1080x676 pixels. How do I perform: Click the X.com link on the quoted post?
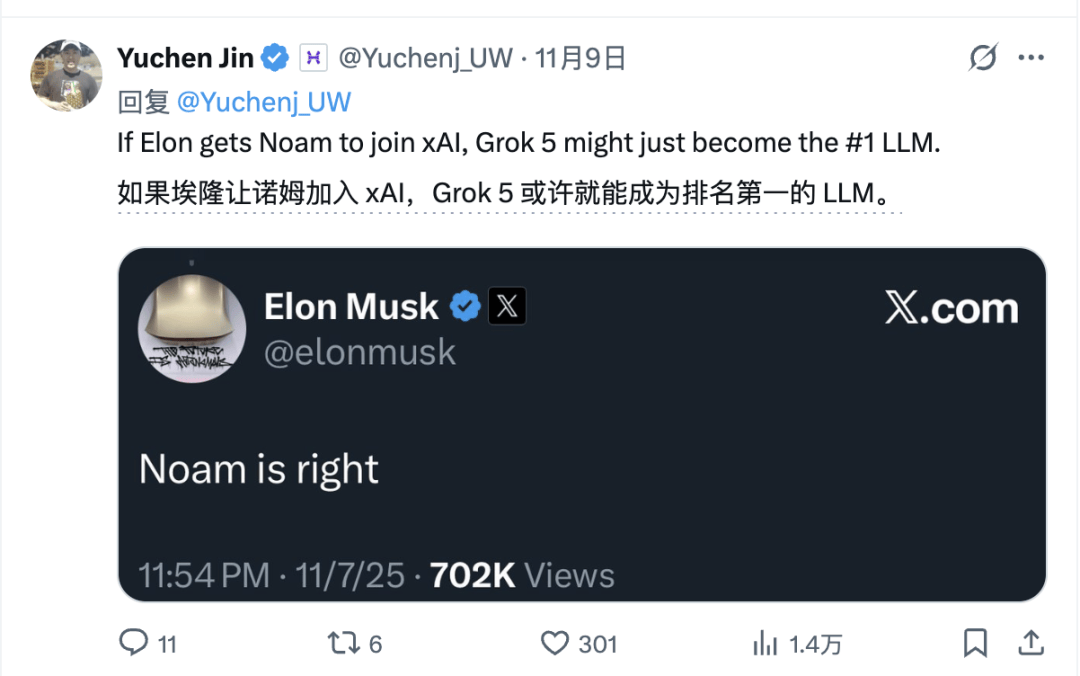951,308
